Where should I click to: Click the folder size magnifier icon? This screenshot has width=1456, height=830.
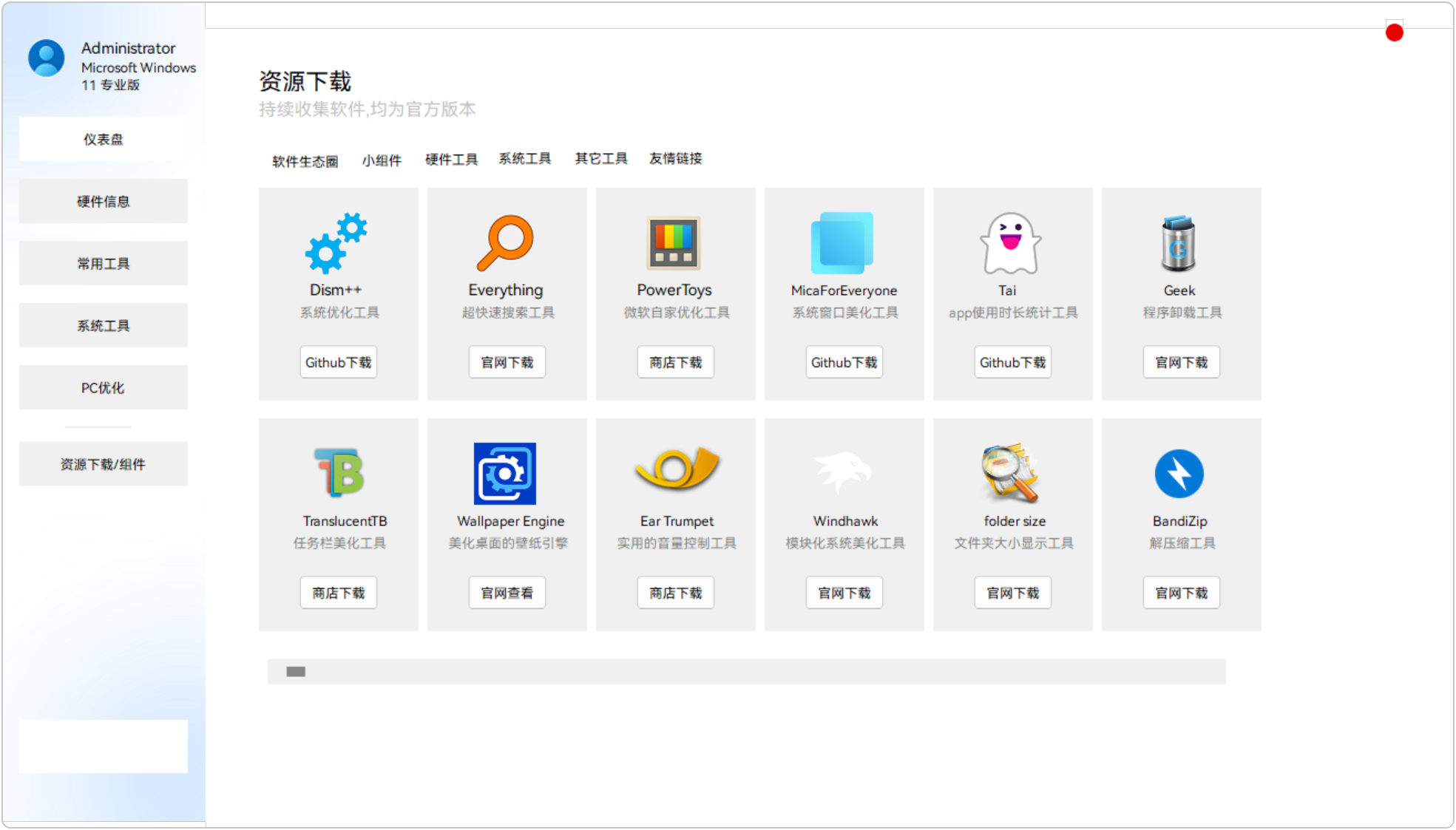coord(1011,473)
